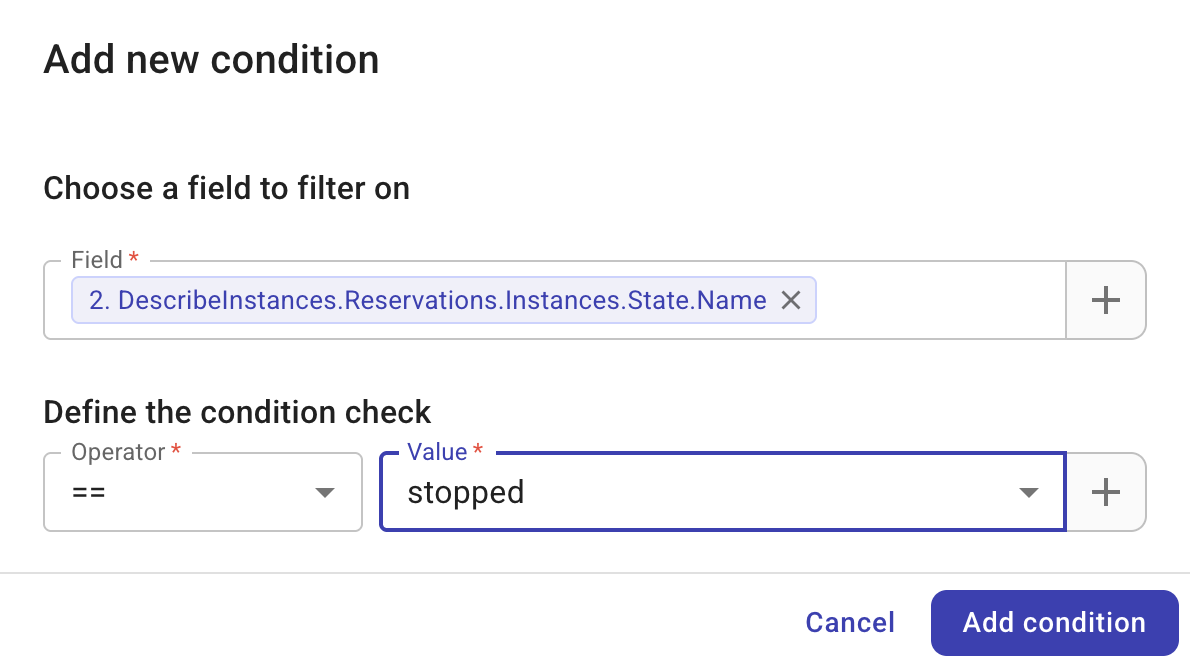This screenshot has width=1190, height=666.
Task: Remove the DescribeInstances State.Name chip
Action: [x=791, y=300]
